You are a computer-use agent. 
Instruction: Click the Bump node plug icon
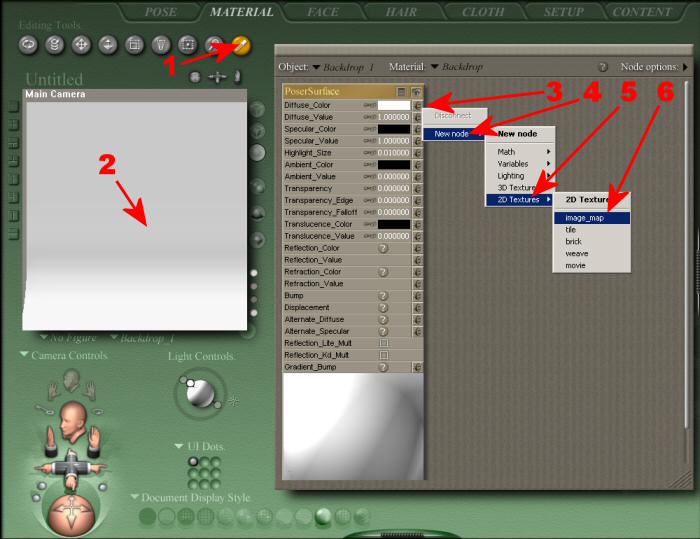[x=417, y=296]
